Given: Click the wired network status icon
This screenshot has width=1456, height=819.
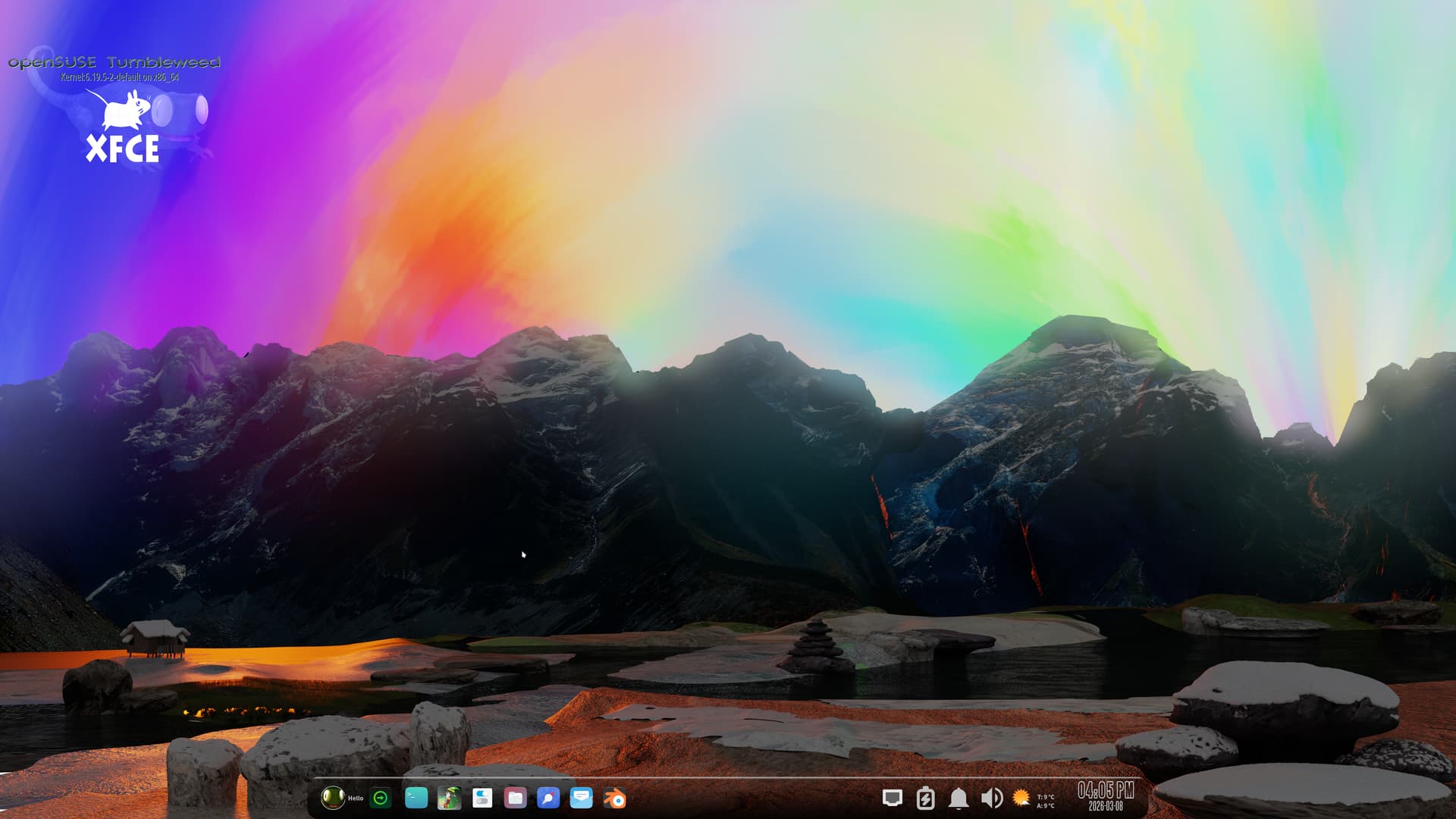Looking at the screenshot, I should [893, 798].
